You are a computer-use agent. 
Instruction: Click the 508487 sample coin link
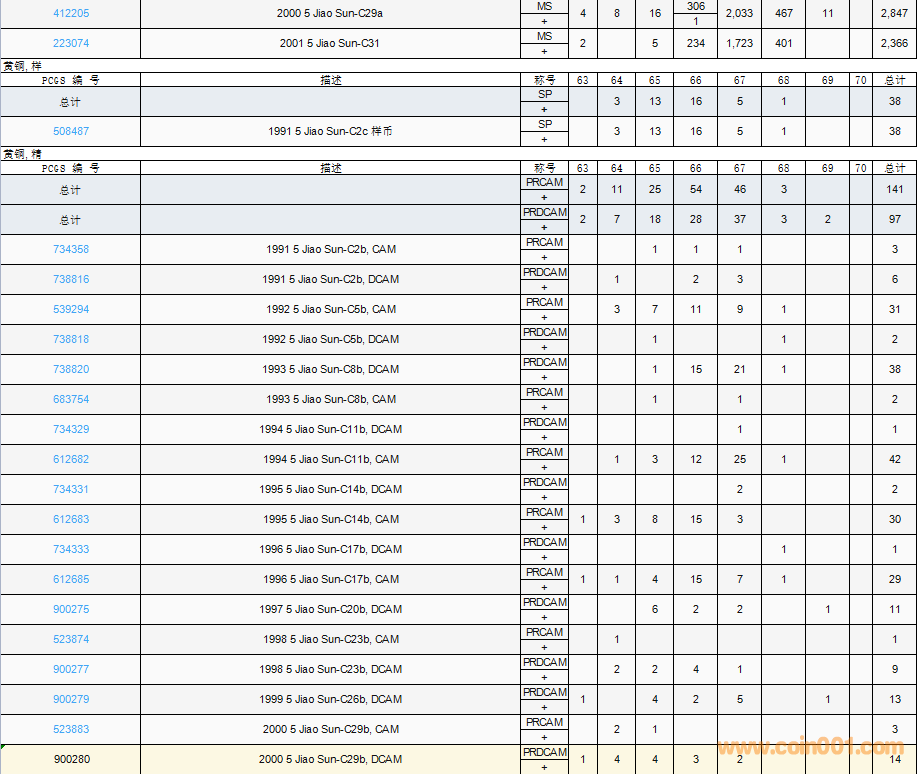click(70, 131)
